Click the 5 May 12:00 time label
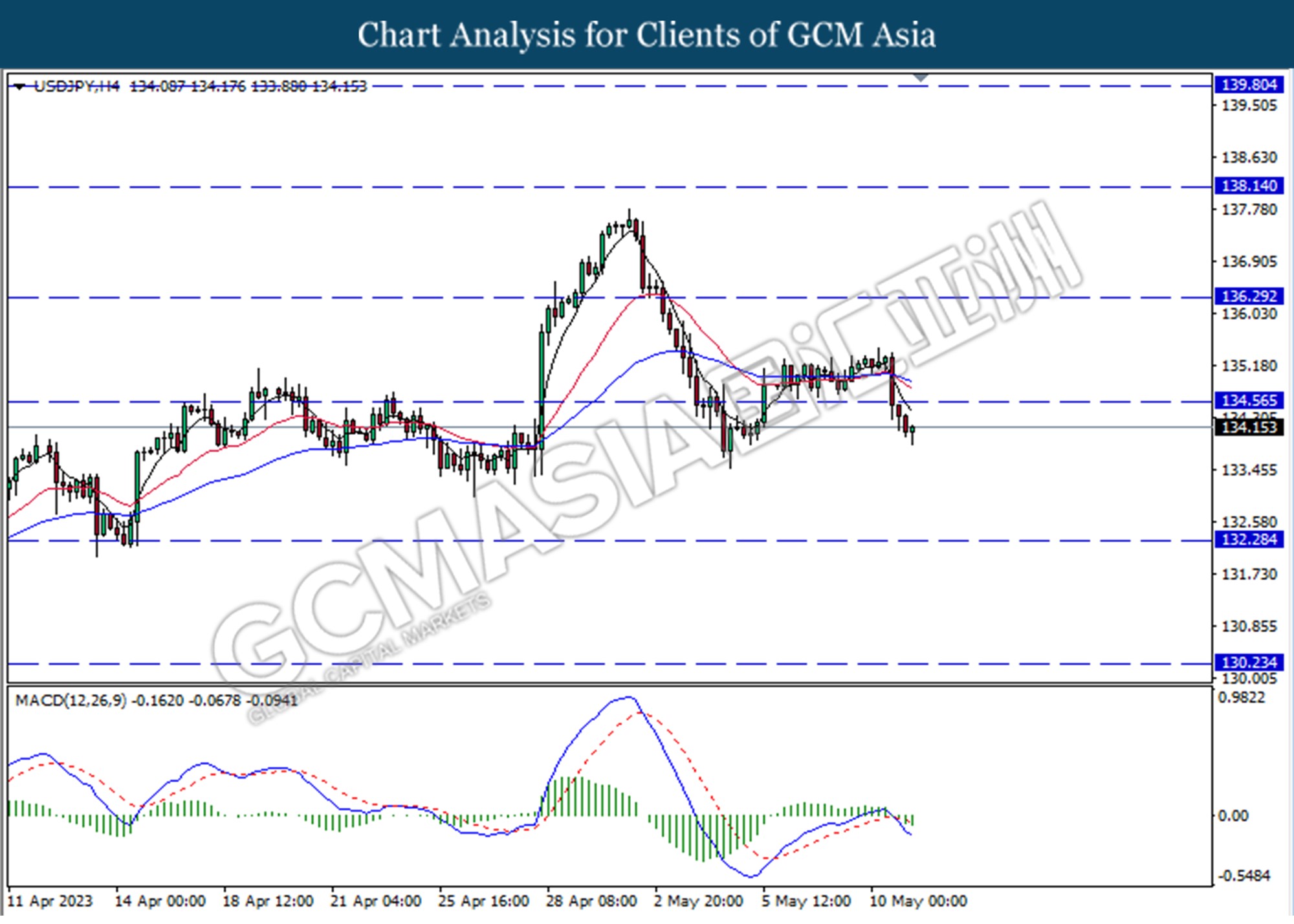This screenshot has height=924, width=1294. click(806, 901)
